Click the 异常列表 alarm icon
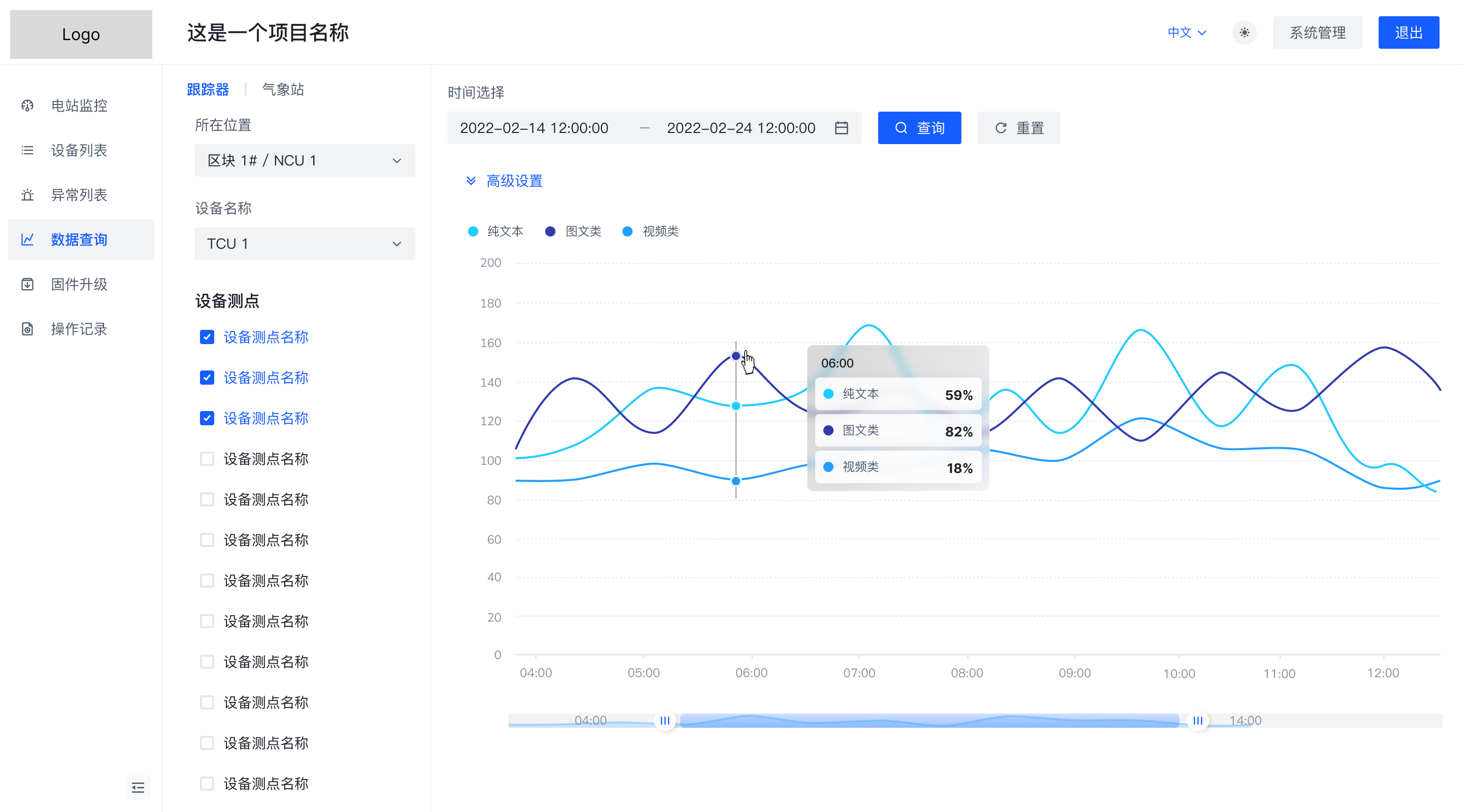This screenshot has width=1470, height=812. pos(27,195)
